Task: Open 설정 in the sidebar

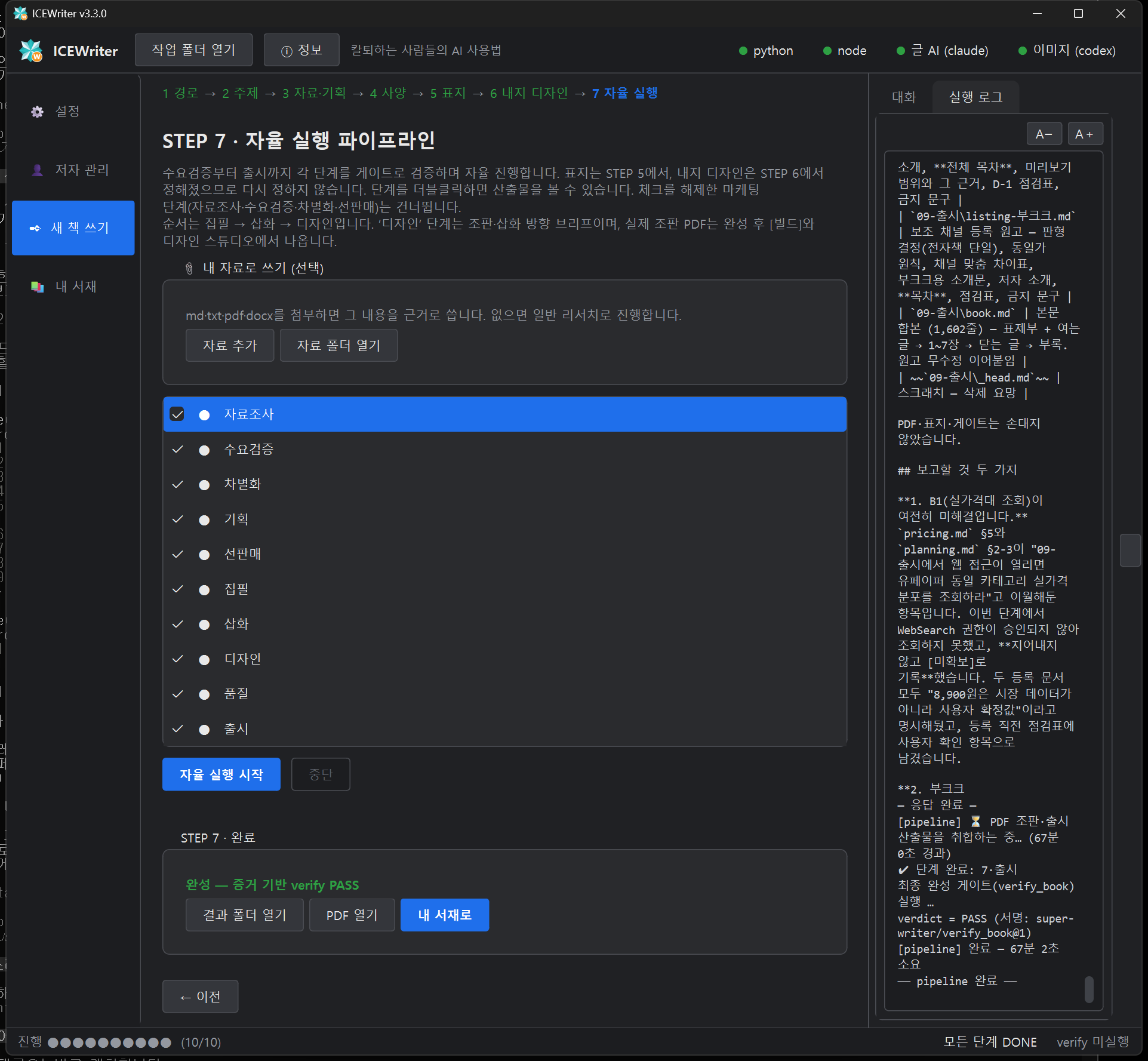Action: tap(73, 112)
